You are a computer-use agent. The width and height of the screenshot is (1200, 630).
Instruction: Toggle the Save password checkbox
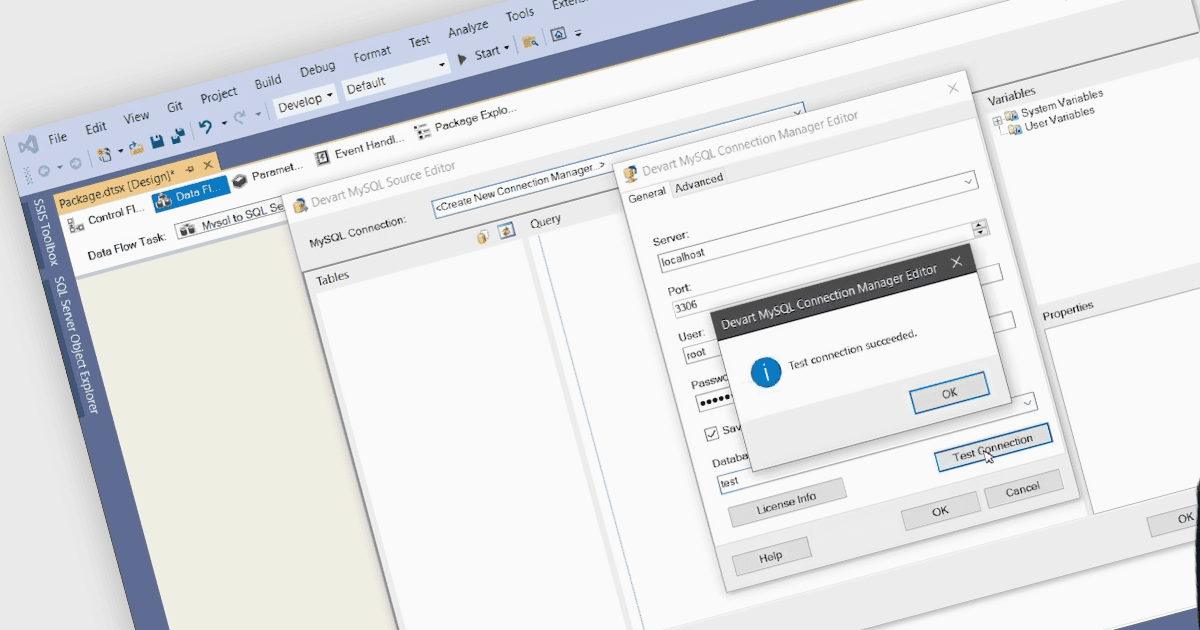coord(712,433)
